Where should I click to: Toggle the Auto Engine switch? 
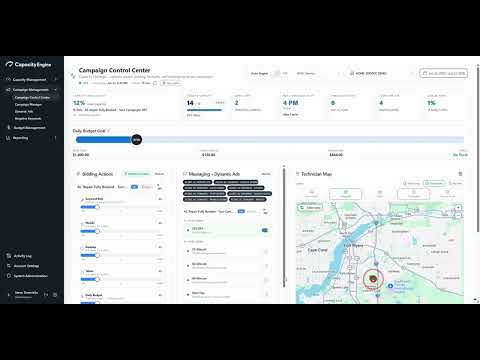pyautogui.click(x=275, y=73)
